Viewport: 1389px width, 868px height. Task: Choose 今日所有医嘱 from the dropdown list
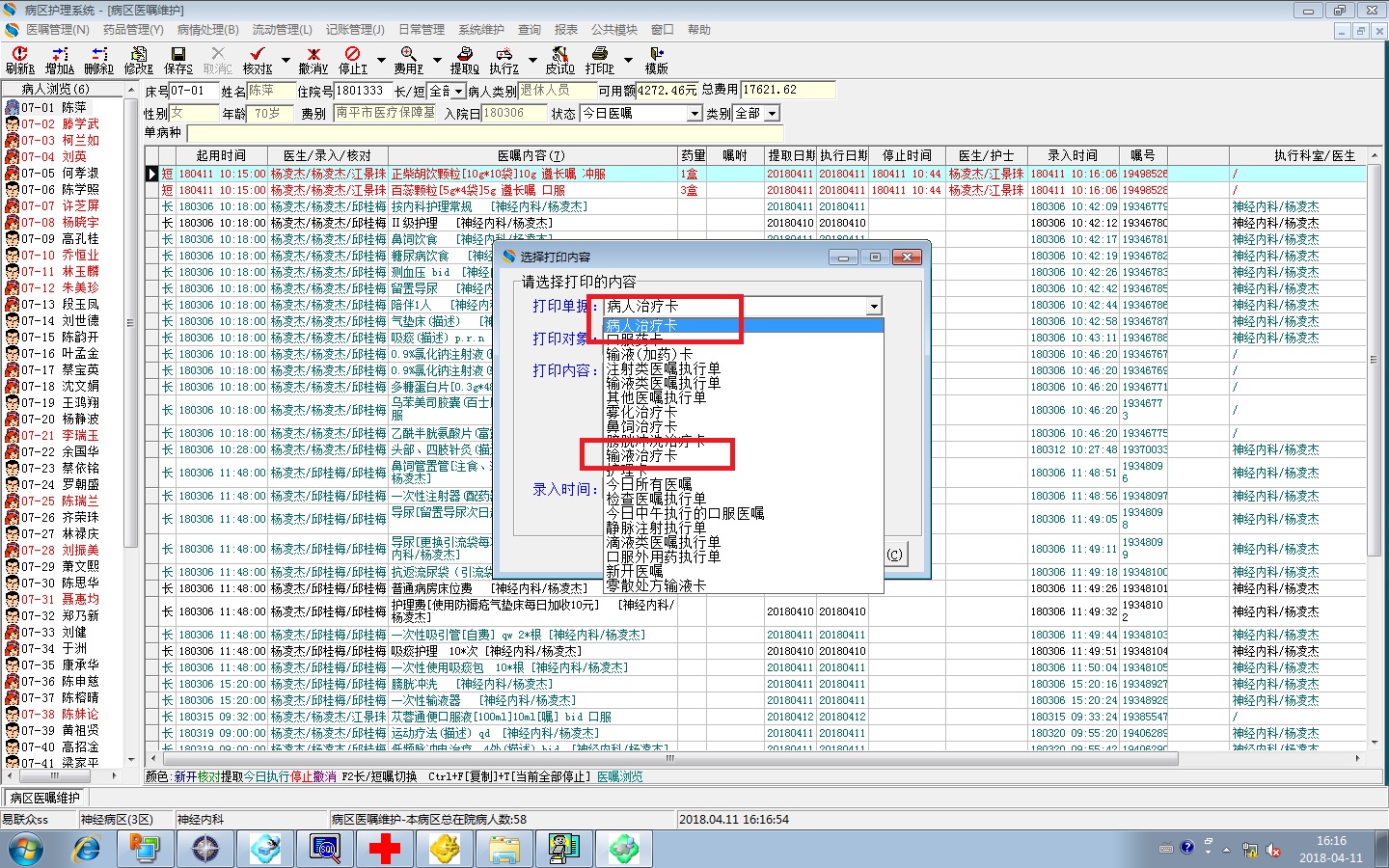click(x=649, y=484)
